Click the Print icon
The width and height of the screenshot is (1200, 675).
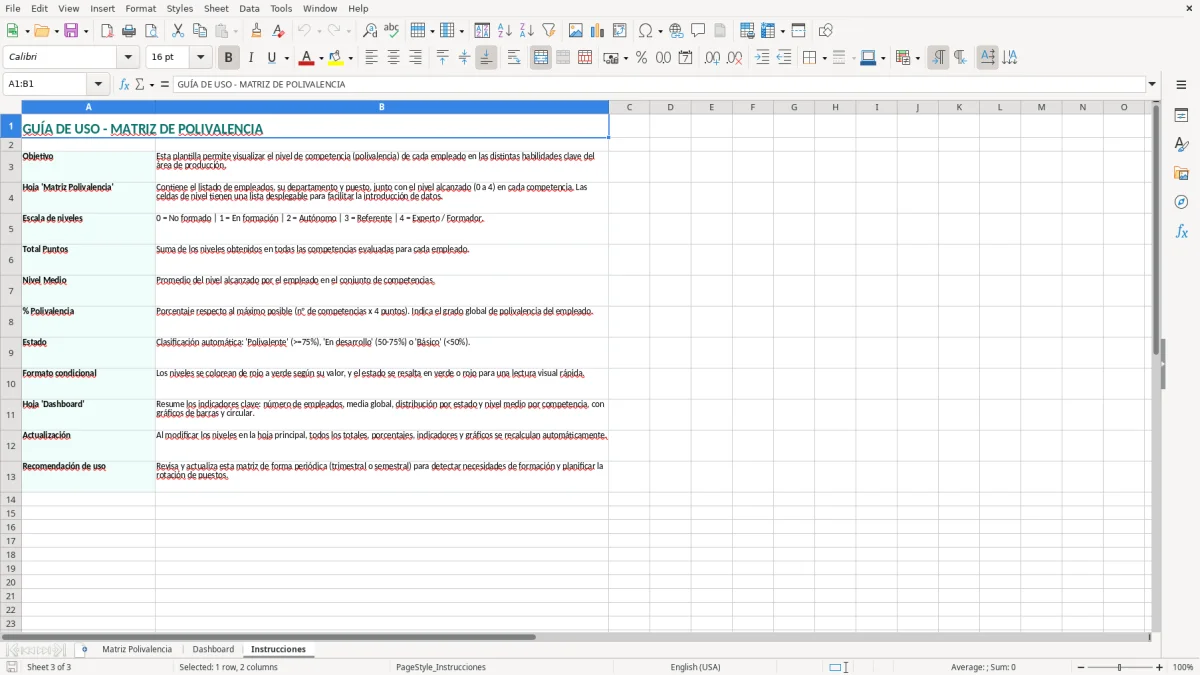tap(129, 31)
